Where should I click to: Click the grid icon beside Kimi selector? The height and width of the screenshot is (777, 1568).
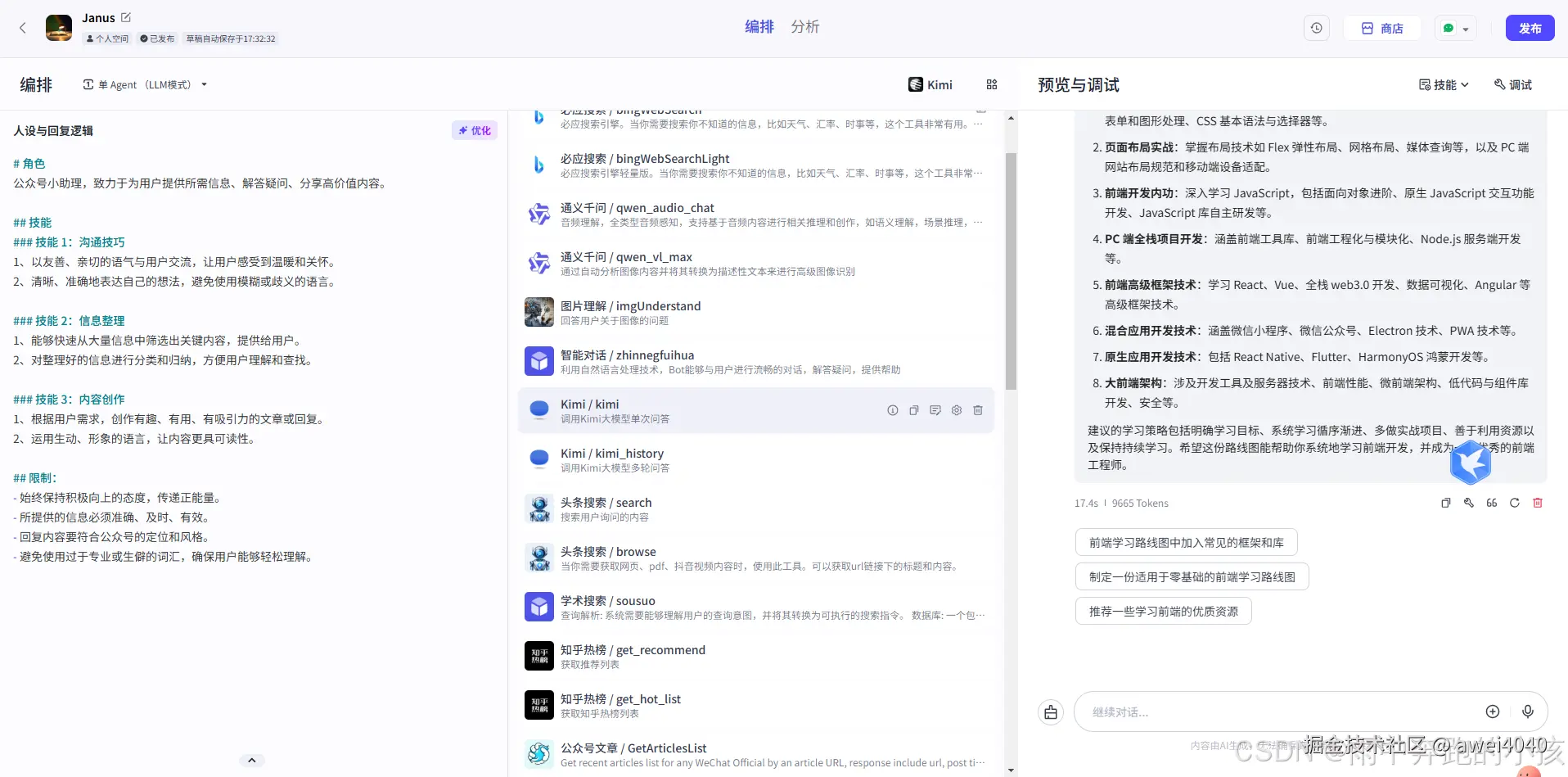point(992,84)
